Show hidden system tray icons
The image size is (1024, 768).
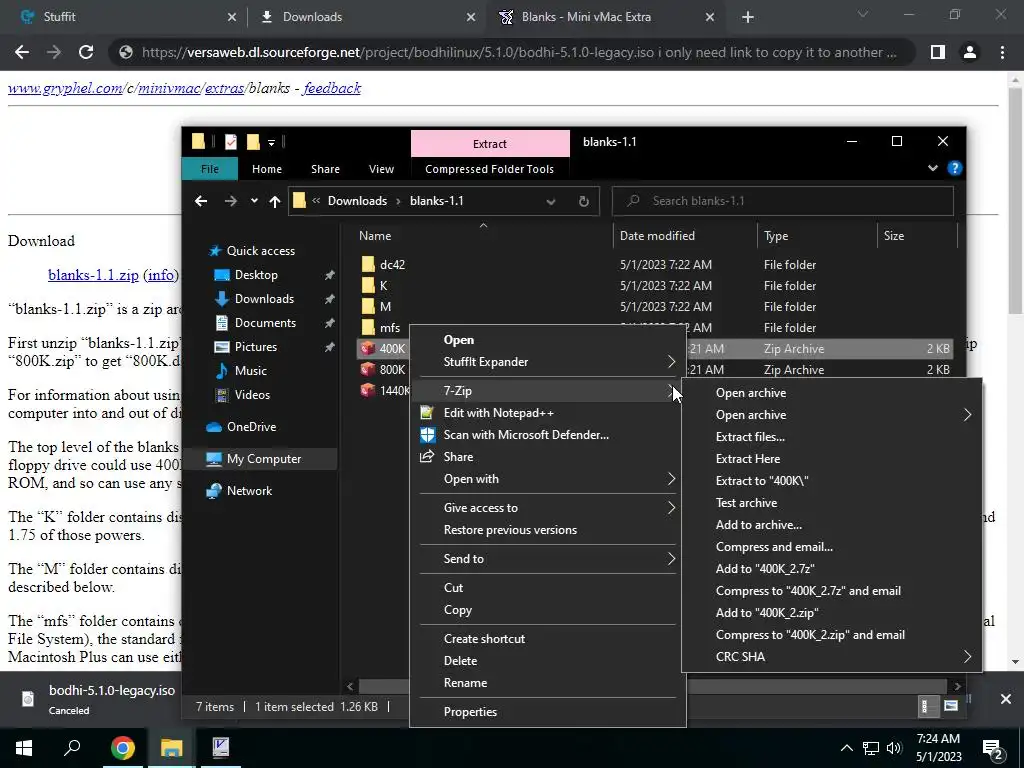tap(846, 748)
